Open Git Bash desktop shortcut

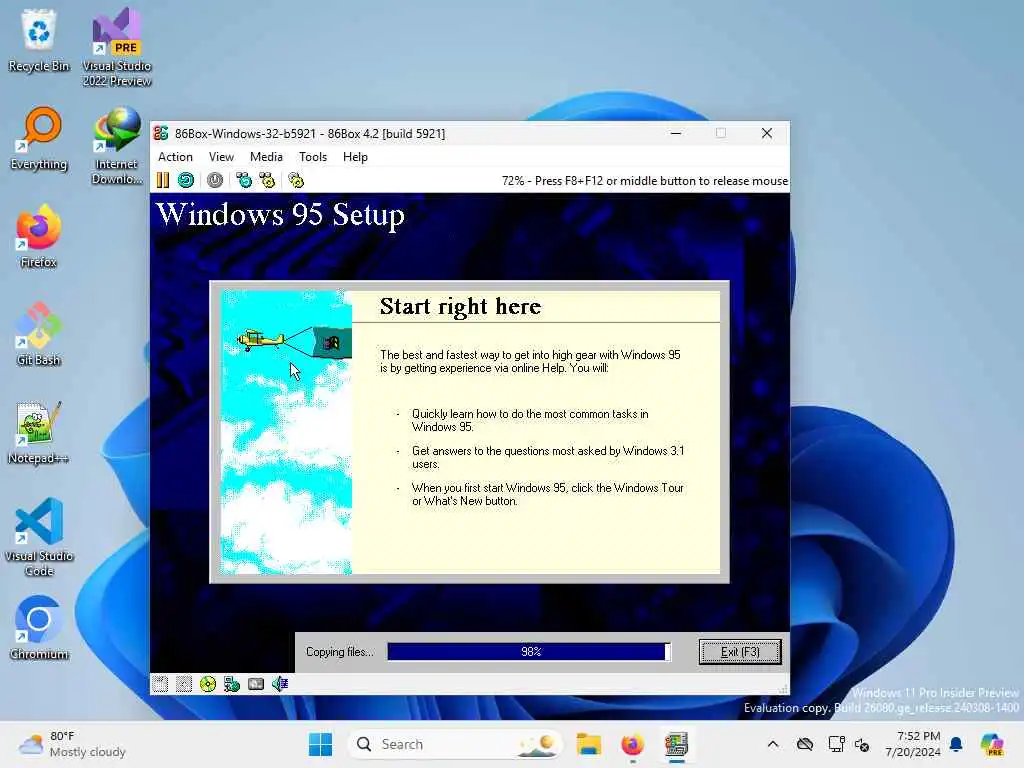point(39,334)
